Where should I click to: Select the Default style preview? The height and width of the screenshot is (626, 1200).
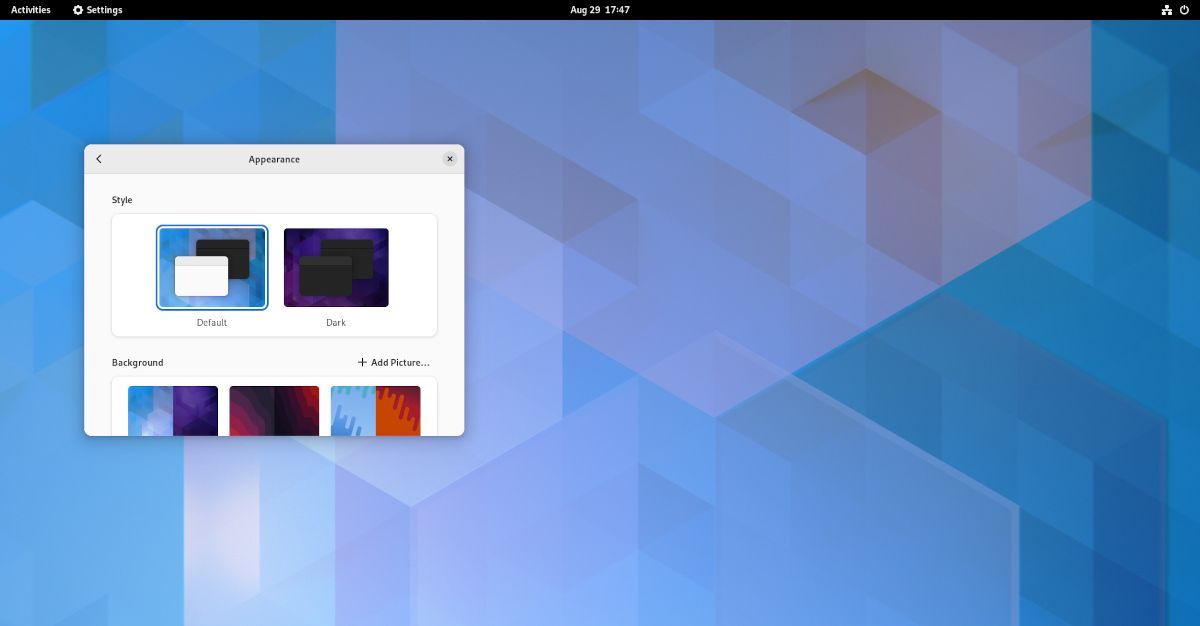212,268
